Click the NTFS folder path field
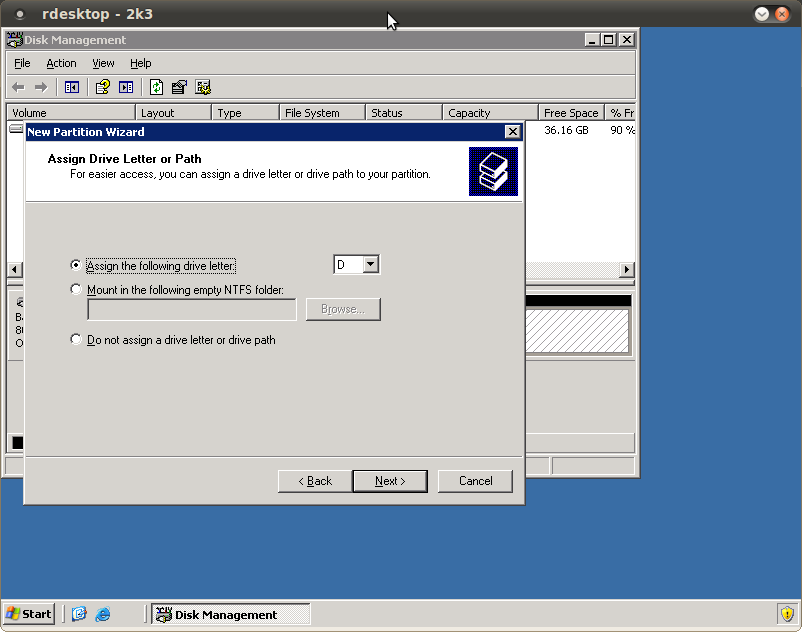The image size is (802, 632). (192, 309)
